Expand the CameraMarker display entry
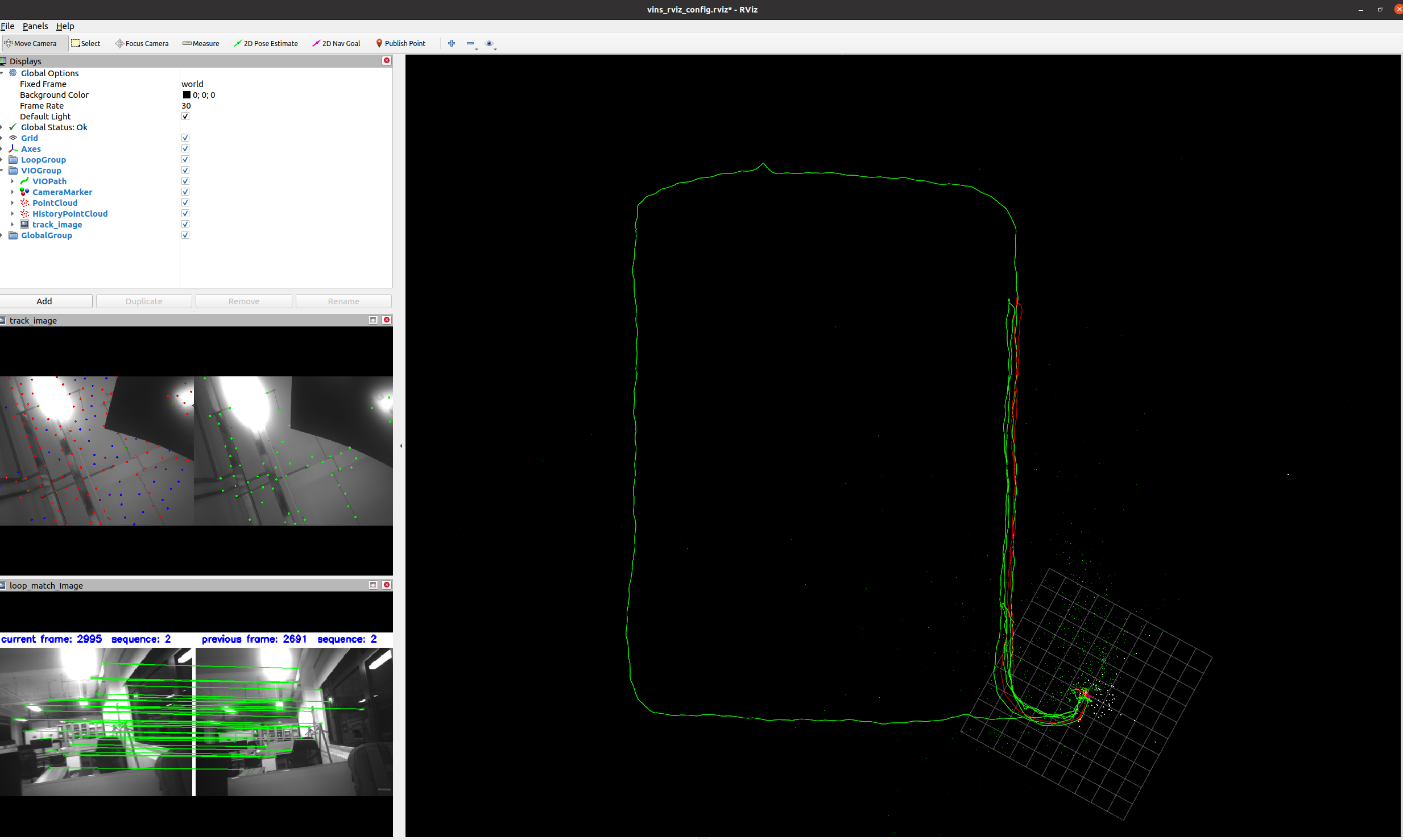1403x840 pixels. pos(13,192)
